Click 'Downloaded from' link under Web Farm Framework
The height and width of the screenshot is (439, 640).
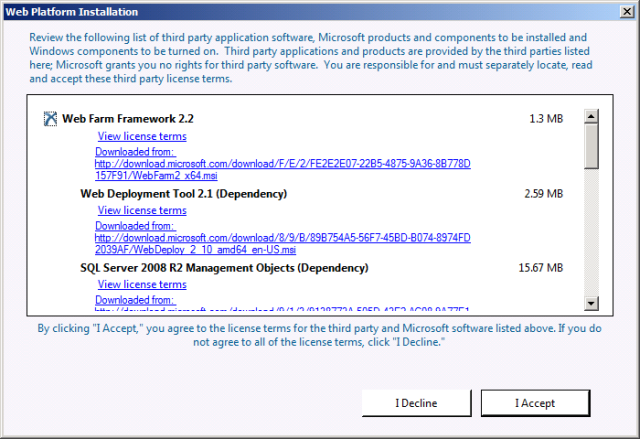pos(135,152)
